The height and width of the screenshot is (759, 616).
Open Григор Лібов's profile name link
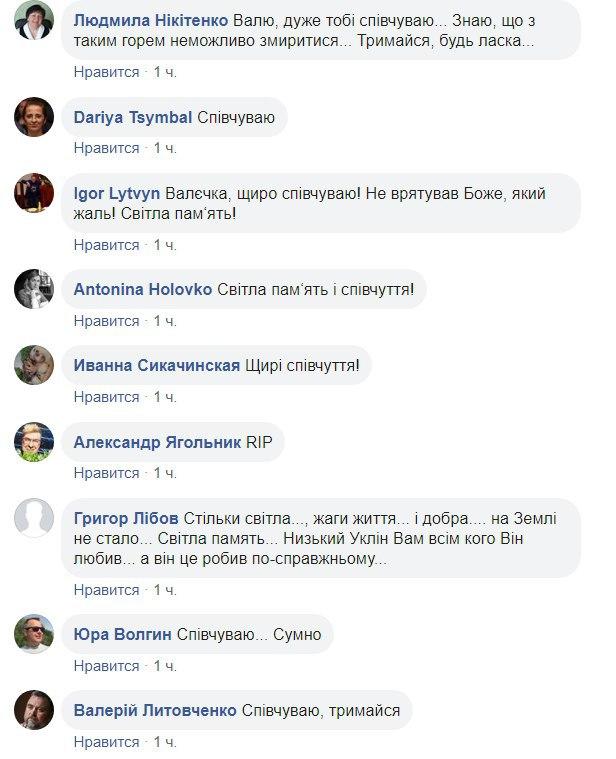tap(126, 519)
